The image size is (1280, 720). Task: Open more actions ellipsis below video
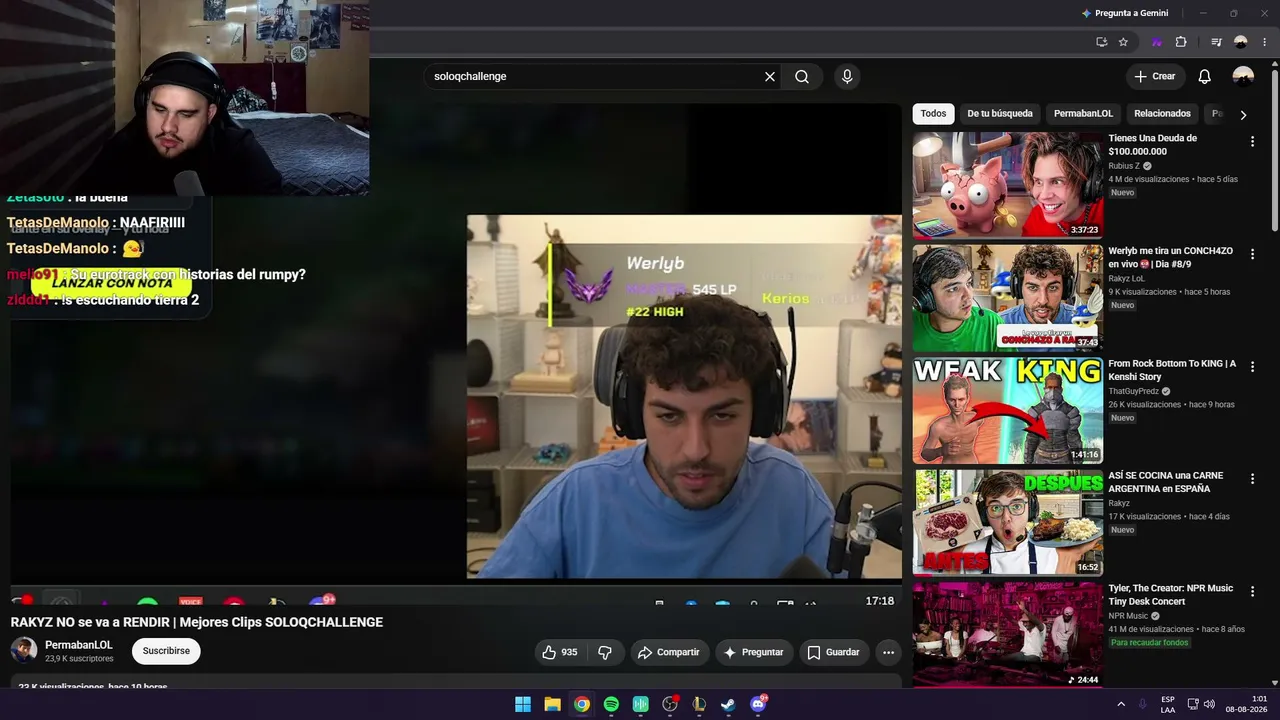pos(888,652)
